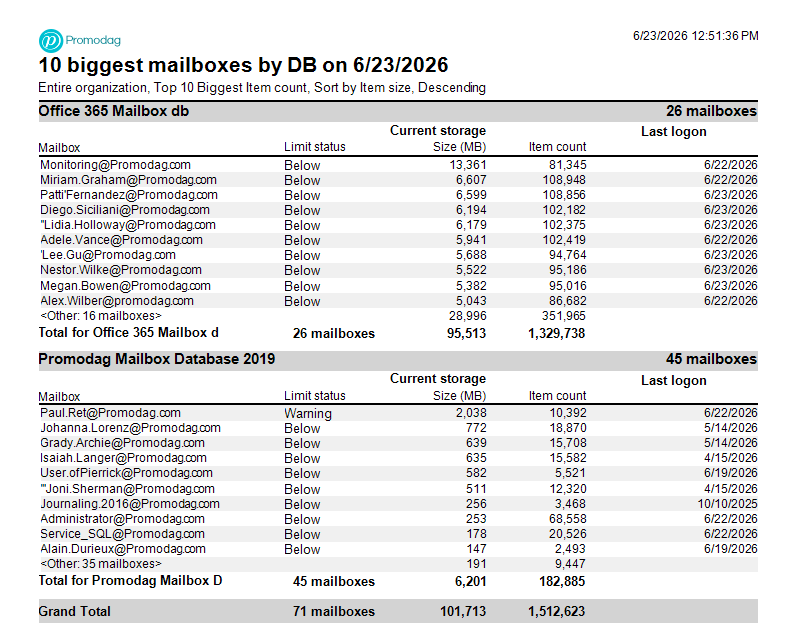Select Adele.Vance@Promodag.com mailbox
The width and height of the screenshot is (788, 633).
121,240
